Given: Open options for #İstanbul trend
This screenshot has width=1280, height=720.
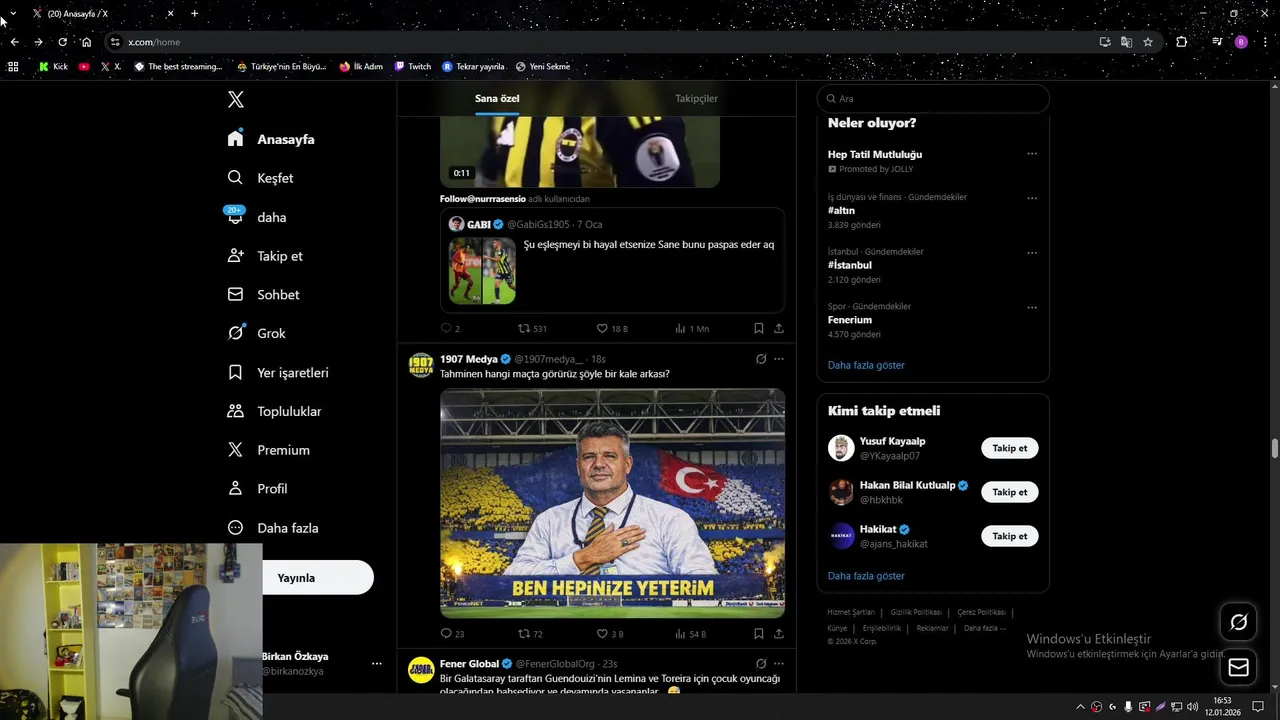Looking at the screenshot, I should click(x=1032, y=253).
